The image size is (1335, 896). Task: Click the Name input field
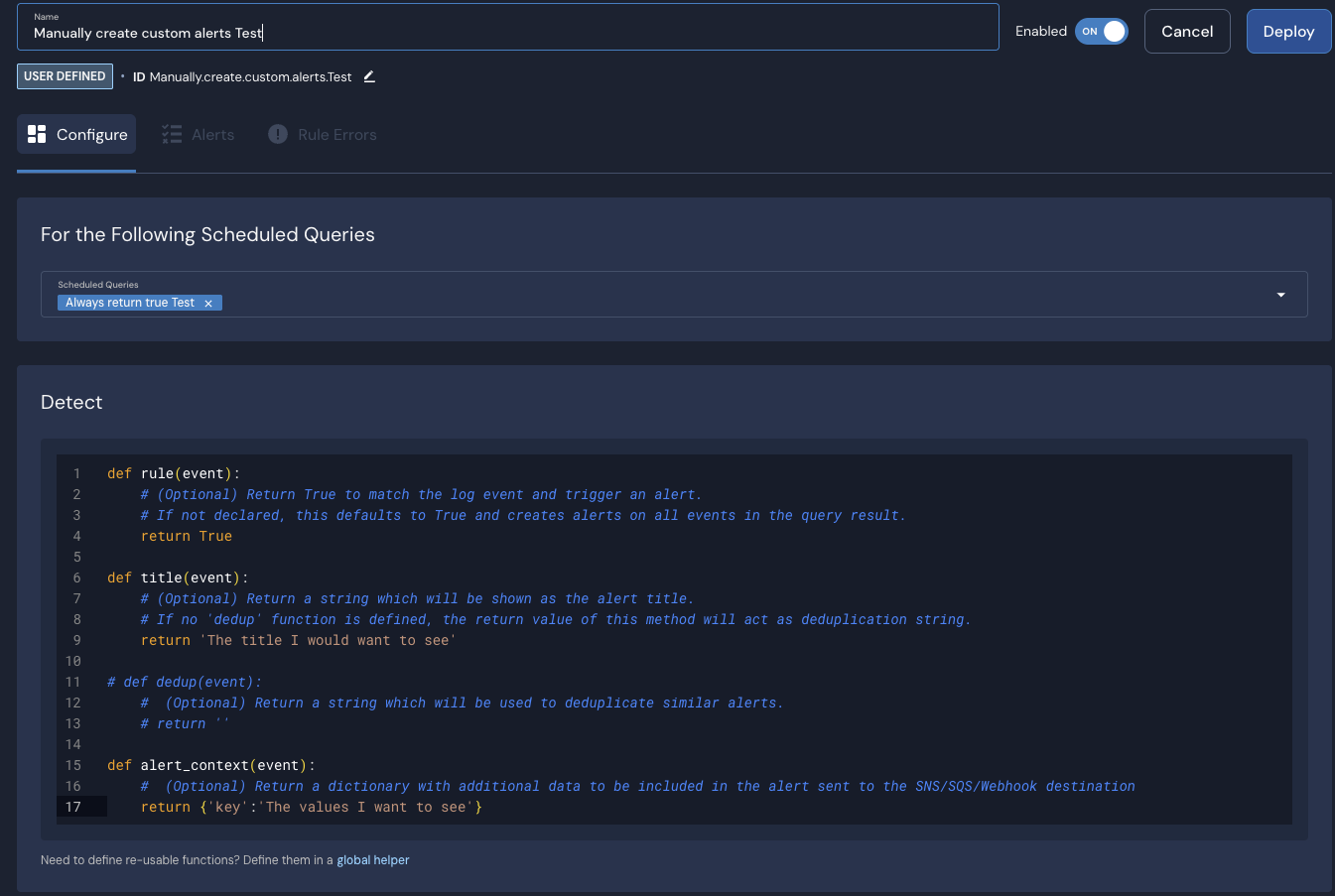point(507,27)
